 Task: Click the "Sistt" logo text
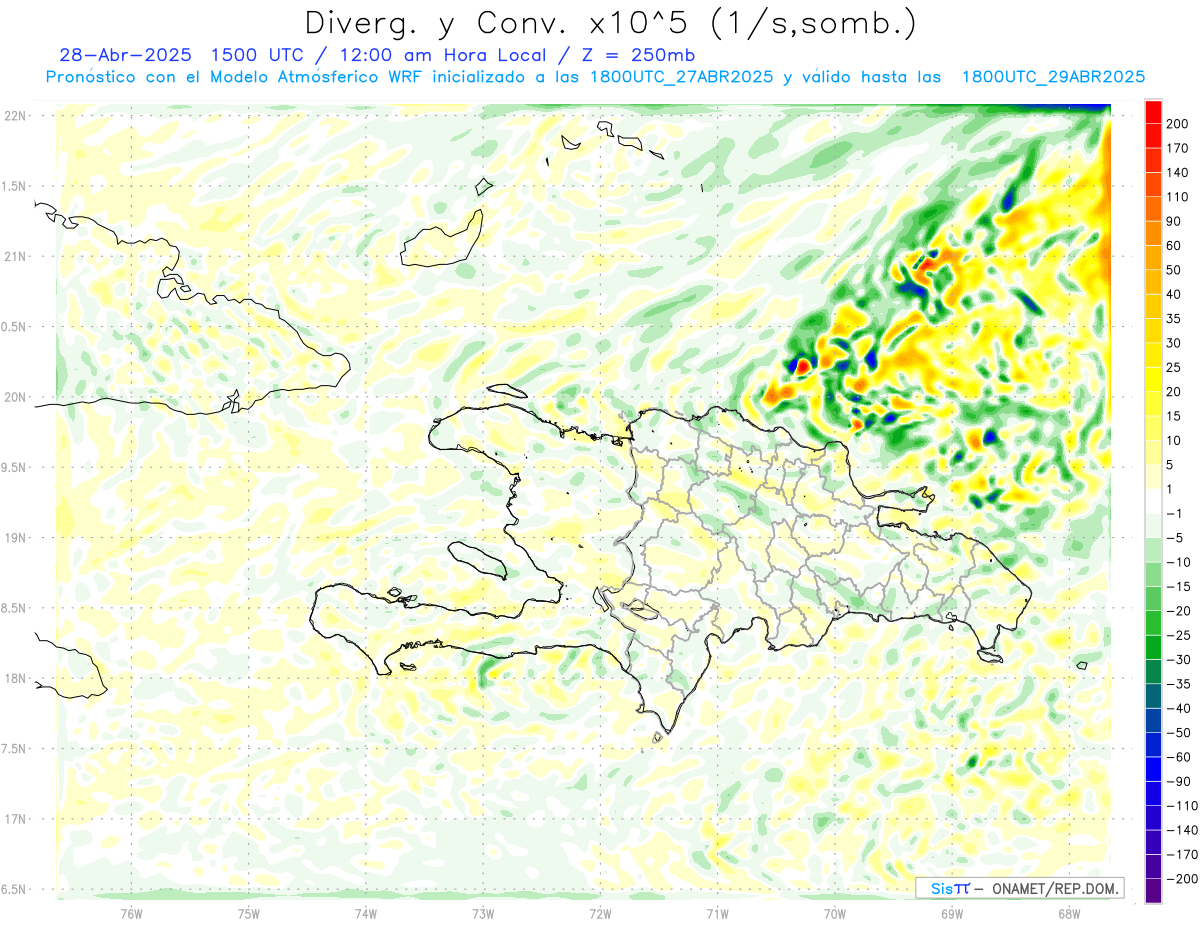pyautogui.click(x=950, y=888)
